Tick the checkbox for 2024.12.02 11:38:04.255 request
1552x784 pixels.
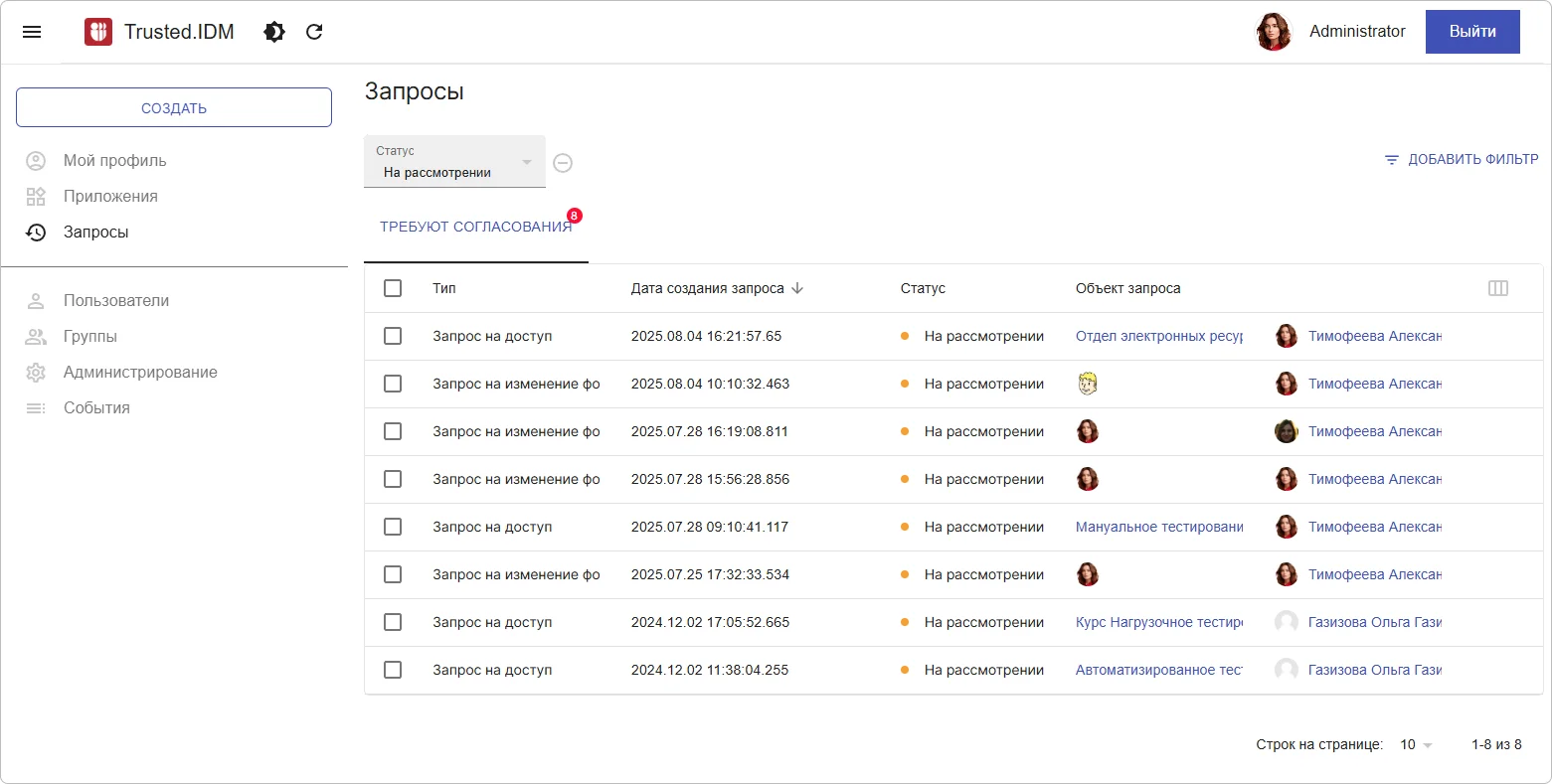[393, 670]
